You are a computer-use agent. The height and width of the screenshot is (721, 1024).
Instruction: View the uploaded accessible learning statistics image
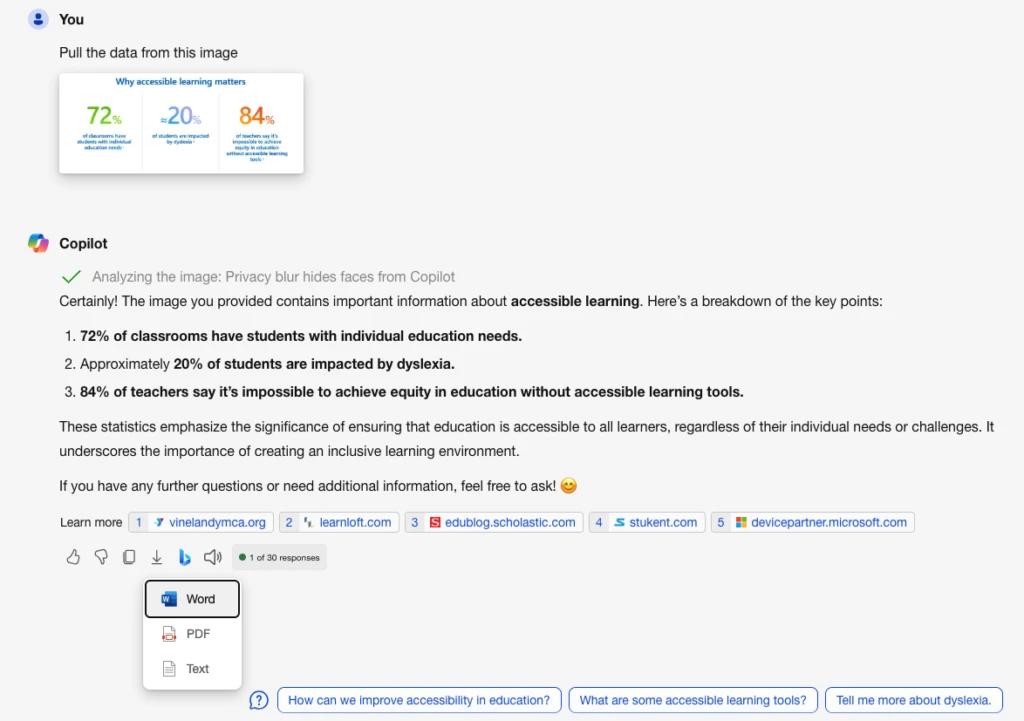coord(180,123)
